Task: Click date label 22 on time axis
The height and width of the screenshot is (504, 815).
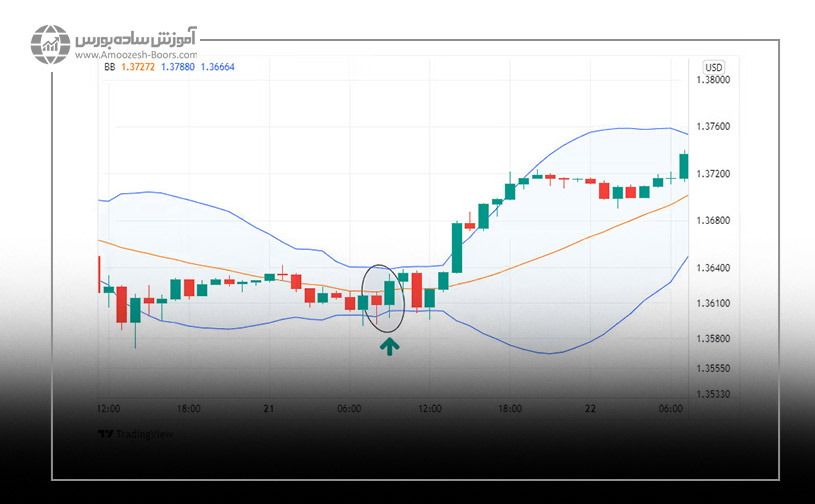Action: point(591,409)
